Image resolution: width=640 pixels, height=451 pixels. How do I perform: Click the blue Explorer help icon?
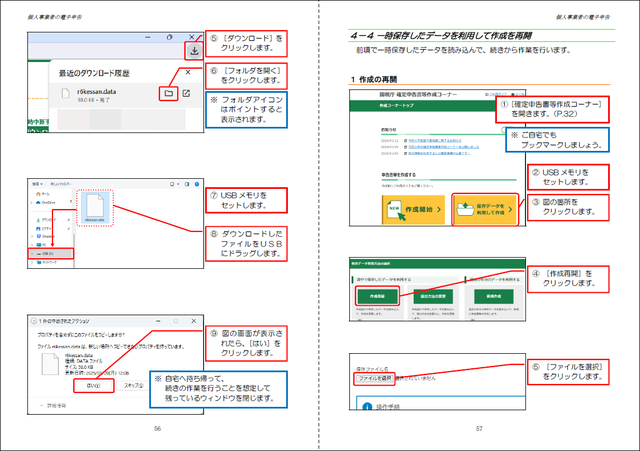coord(197,184)
